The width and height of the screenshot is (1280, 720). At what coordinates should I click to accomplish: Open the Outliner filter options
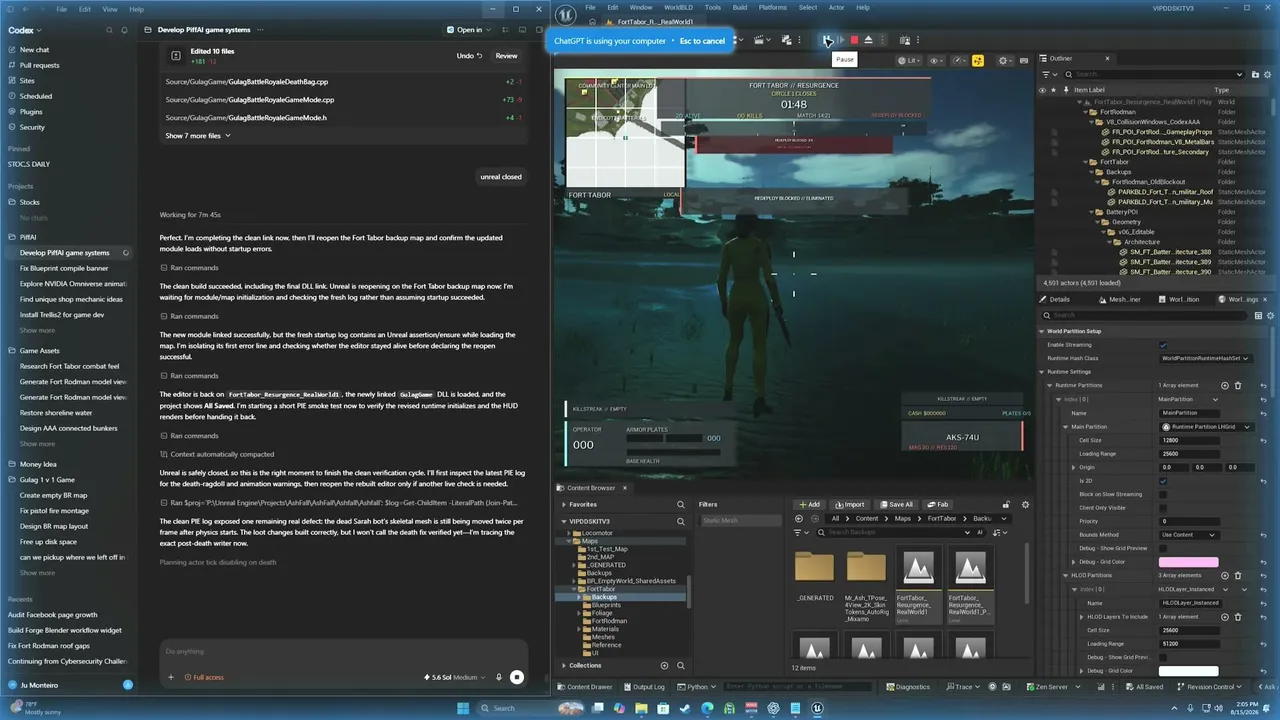[1049, 74]
